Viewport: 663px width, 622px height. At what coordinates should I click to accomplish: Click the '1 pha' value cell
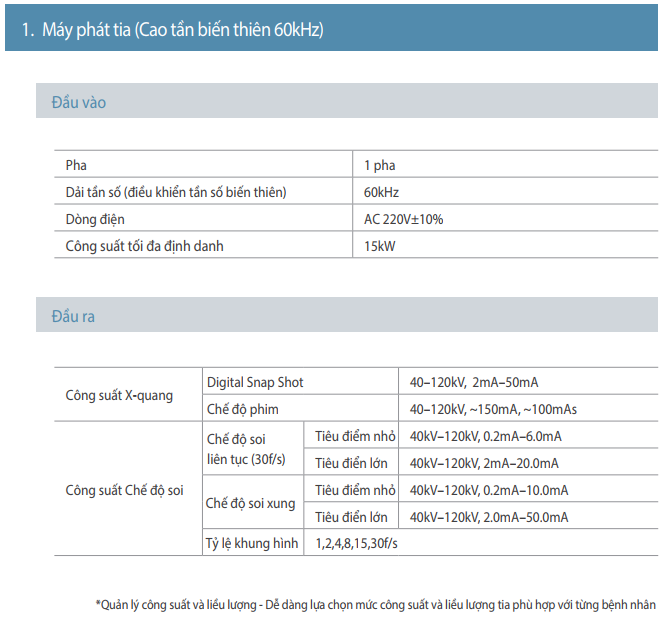pos(380,166)
